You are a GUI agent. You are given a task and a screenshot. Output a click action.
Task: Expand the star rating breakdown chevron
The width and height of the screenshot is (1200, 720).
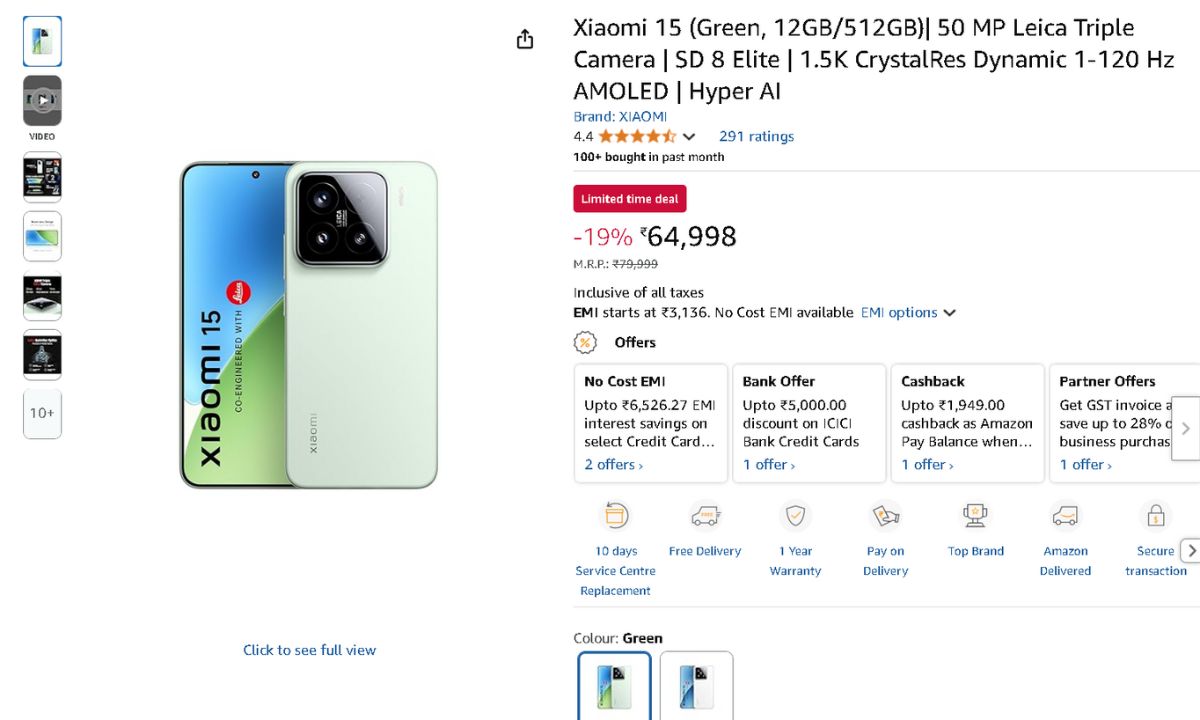(x=689, y=137)
